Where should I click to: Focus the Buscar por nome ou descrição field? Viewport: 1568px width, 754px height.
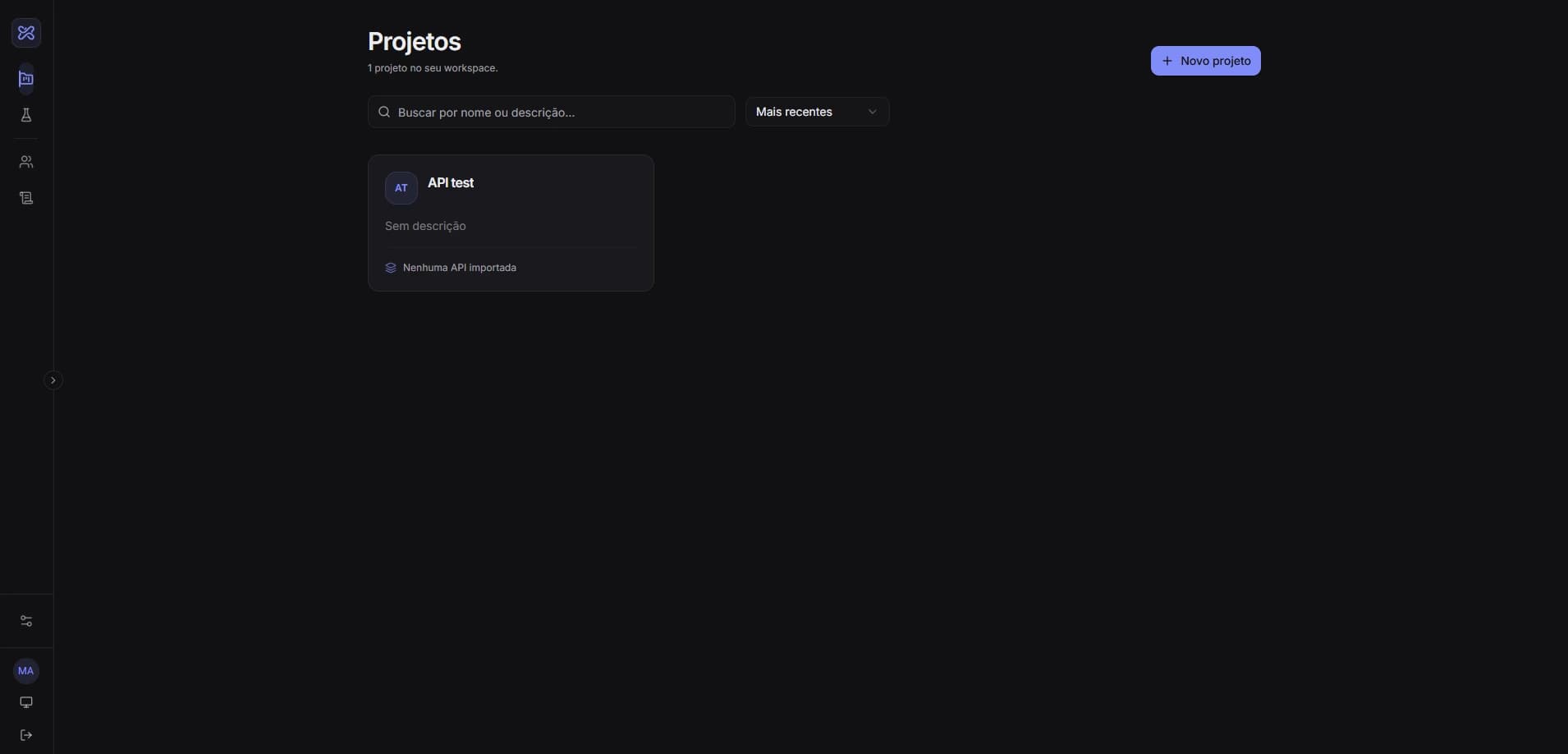pos(551,112)
